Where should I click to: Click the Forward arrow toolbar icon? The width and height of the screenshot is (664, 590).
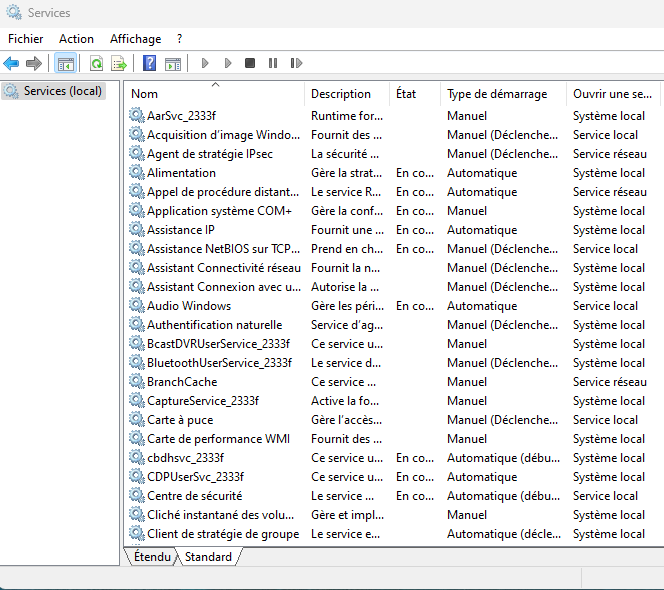(x=34, y=64)
